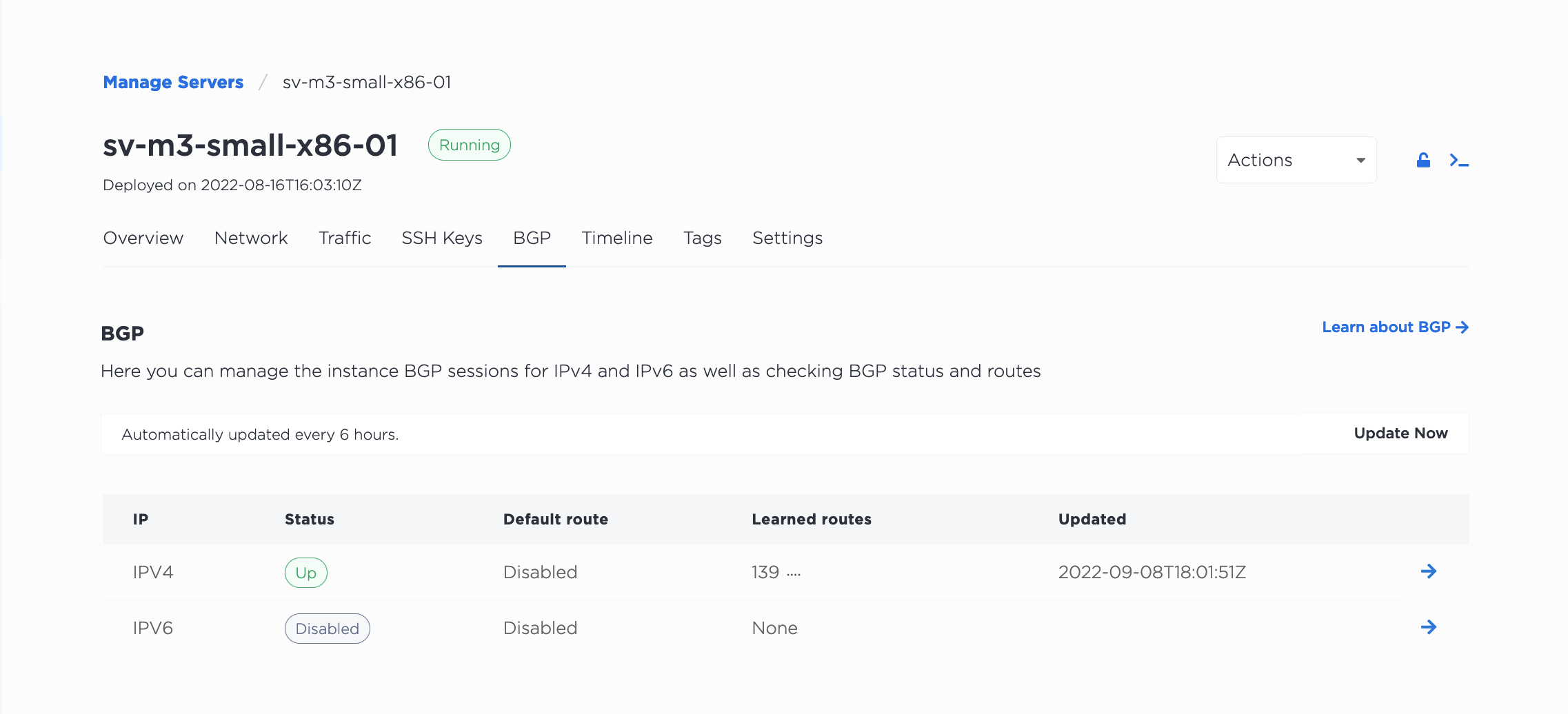This screenshot has width=1568, height=714.
Task: Click the IPV4 row label
Action: pyautogui.click(x=153, y=572)
